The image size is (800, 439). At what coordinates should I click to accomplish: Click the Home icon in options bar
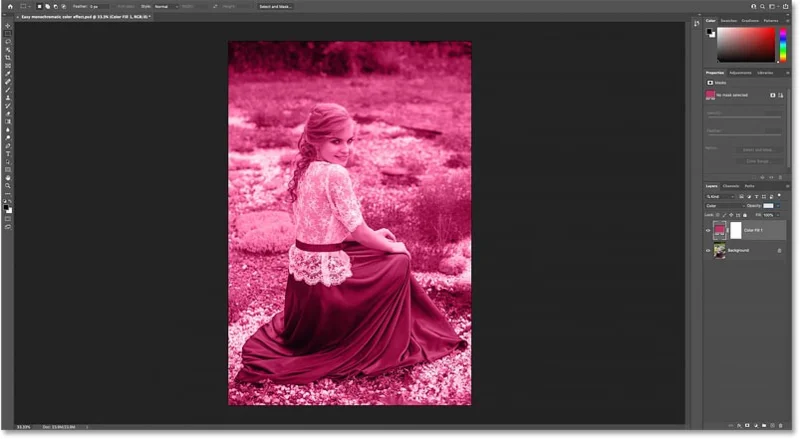(10, 7)
